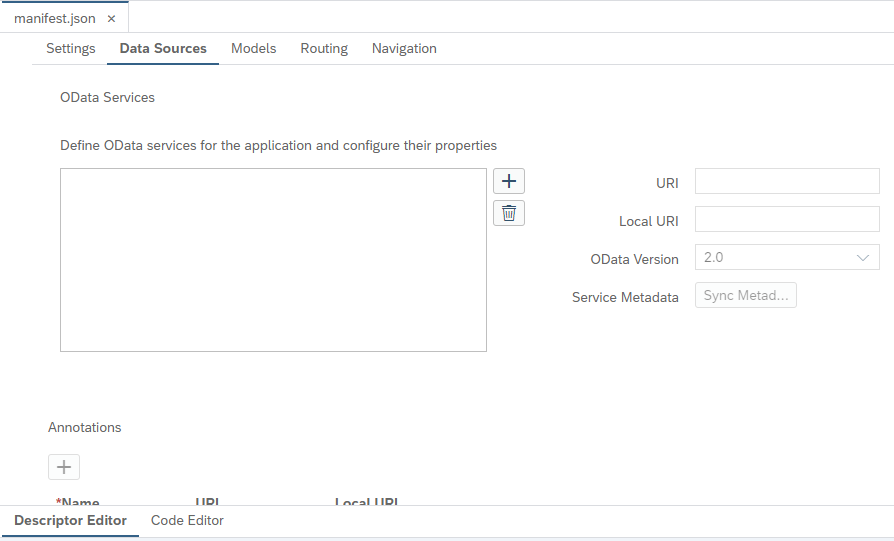Switch to the Settings tab

[x=71, y=48]
